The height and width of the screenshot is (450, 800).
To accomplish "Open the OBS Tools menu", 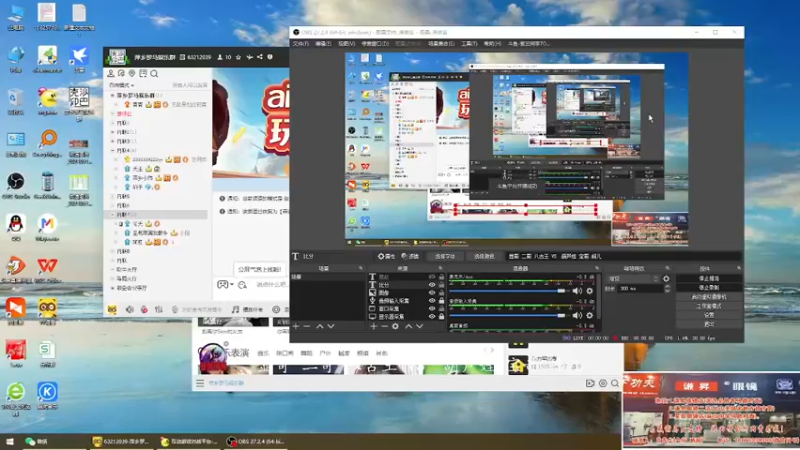I will 469,44.
